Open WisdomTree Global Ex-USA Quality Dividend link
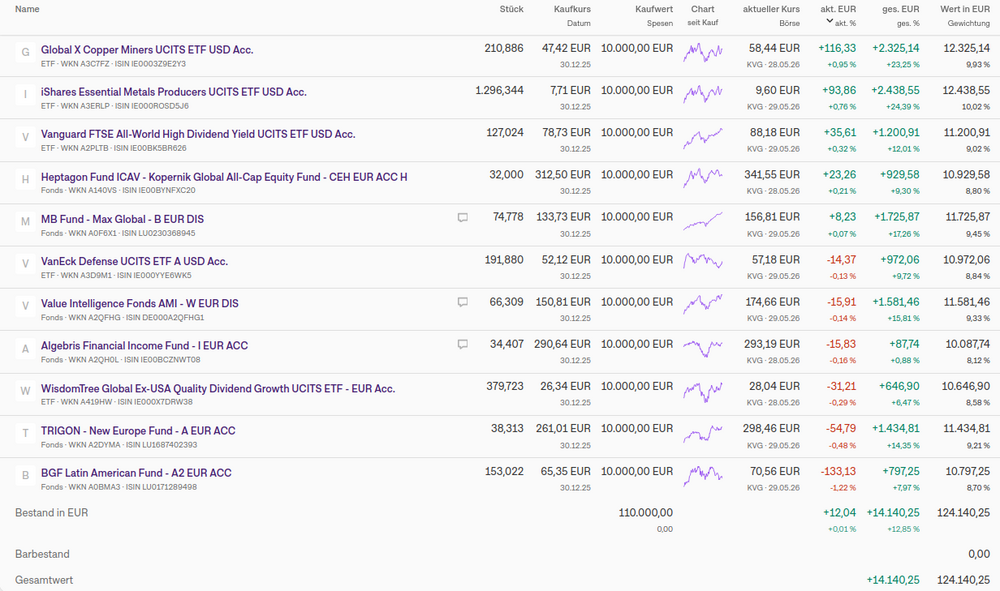 218,388
